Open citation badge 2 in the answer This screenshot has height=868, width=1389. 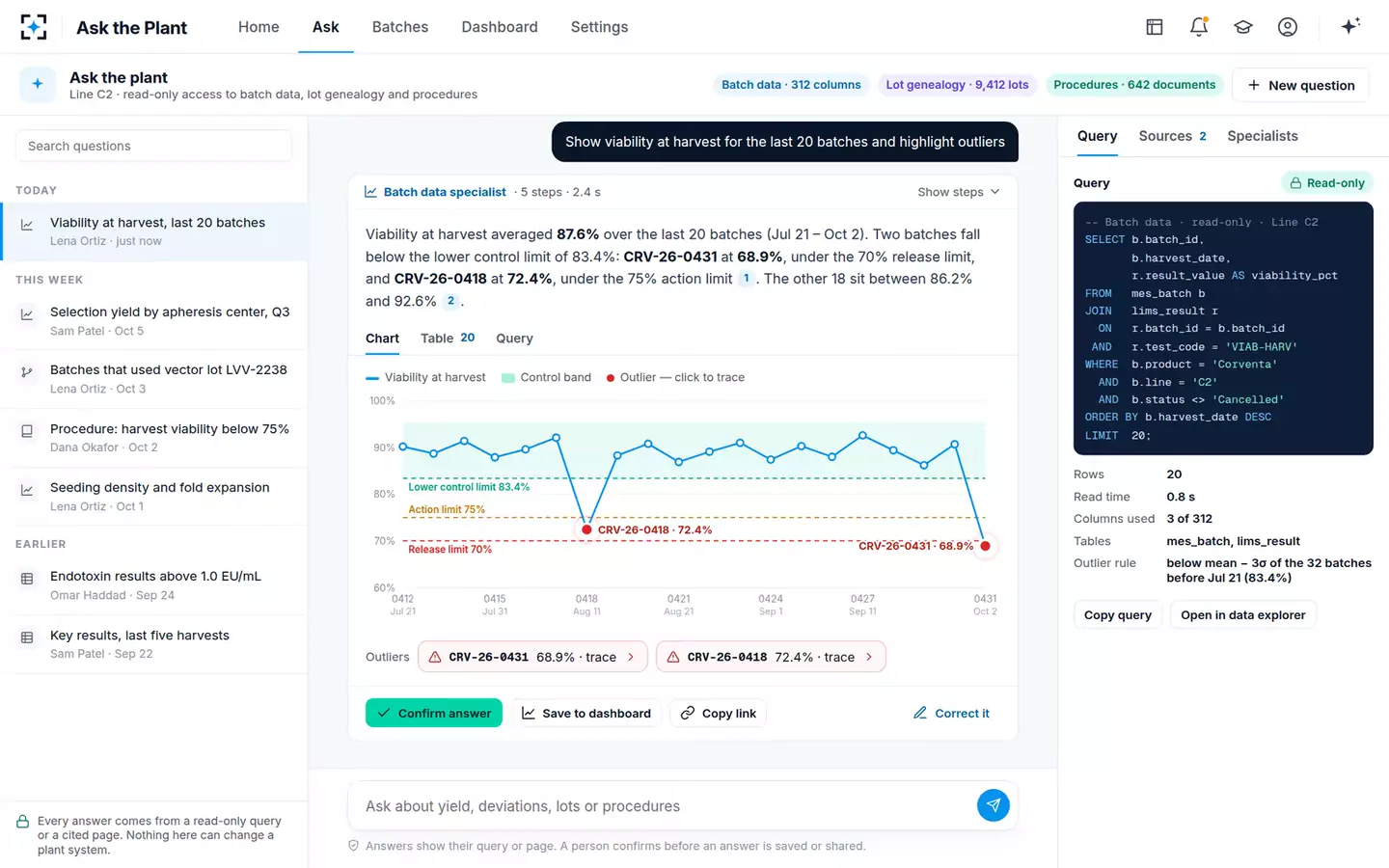point(450,300)
